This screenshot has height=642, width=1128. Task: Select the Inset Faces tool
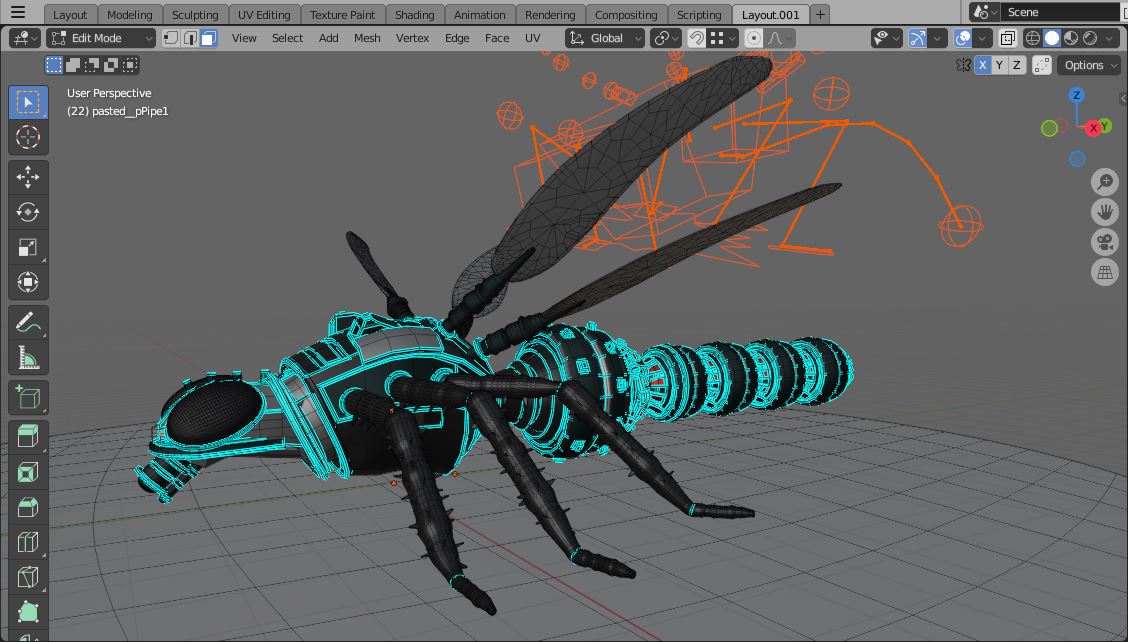point(28,473)
